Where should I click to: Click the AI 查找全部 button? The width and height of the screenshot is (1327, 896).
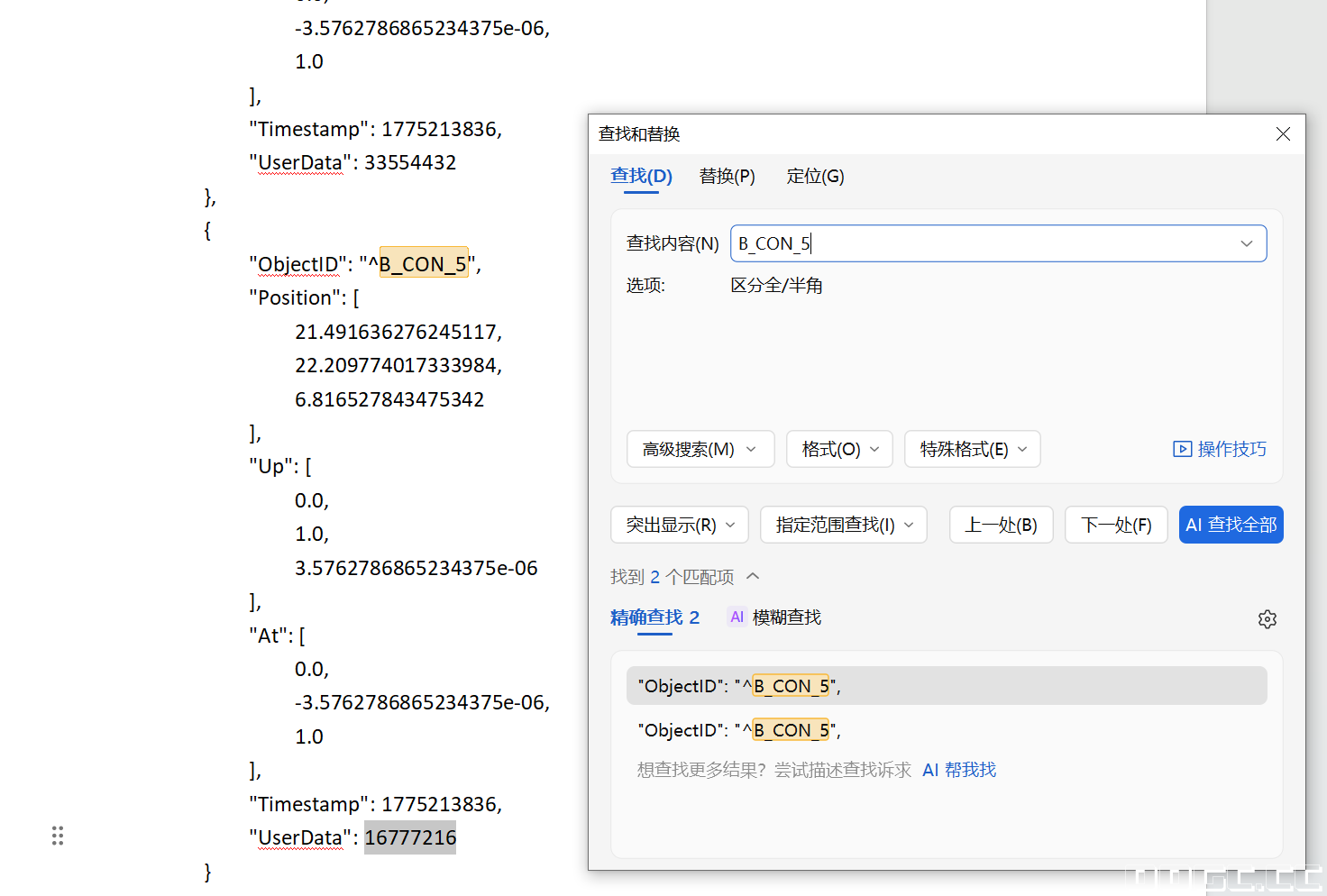[x=1231, y=525]
